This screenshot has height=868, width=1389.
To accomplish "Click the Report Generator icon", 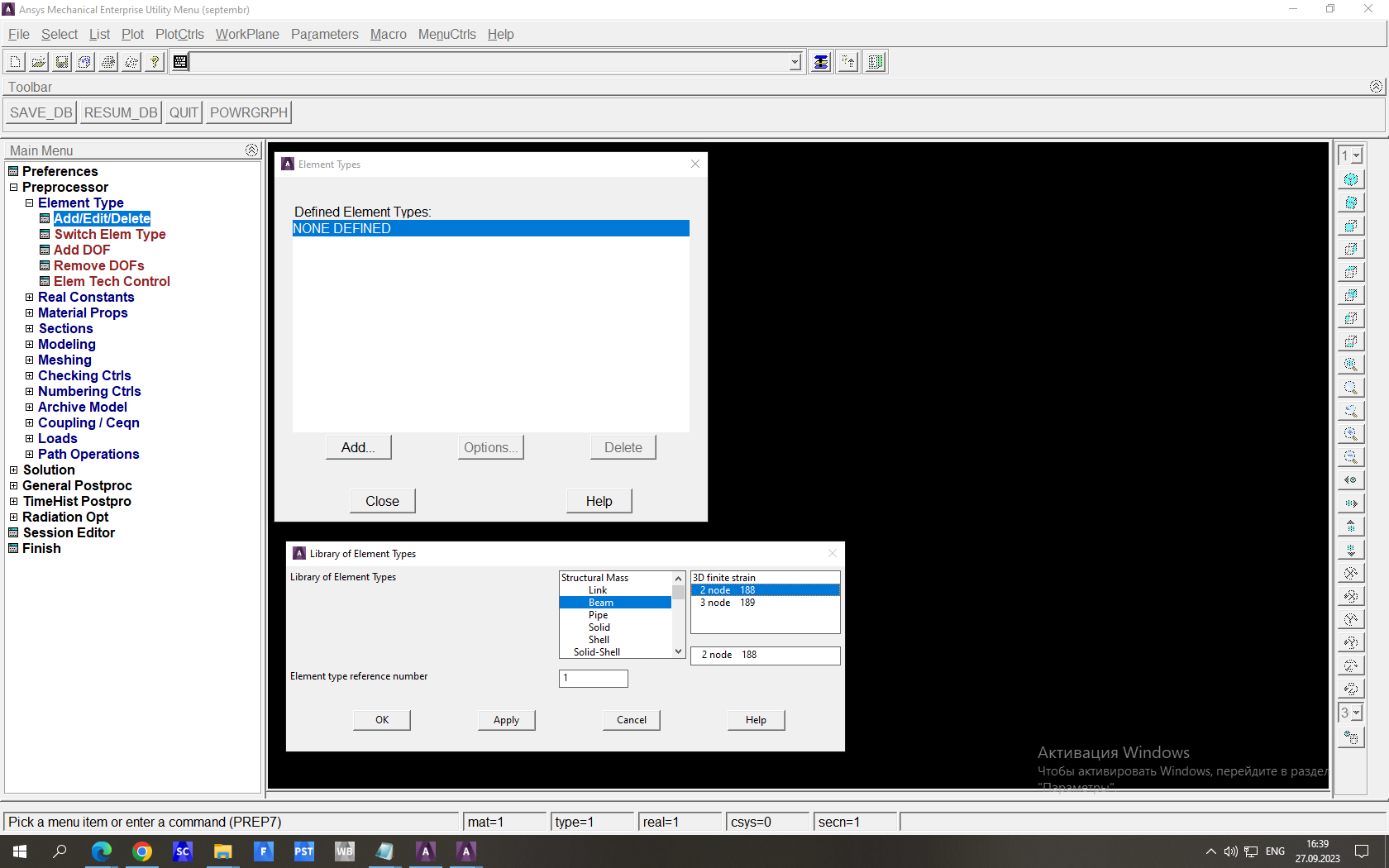I will pyautogui.click(x=131, y=62).
